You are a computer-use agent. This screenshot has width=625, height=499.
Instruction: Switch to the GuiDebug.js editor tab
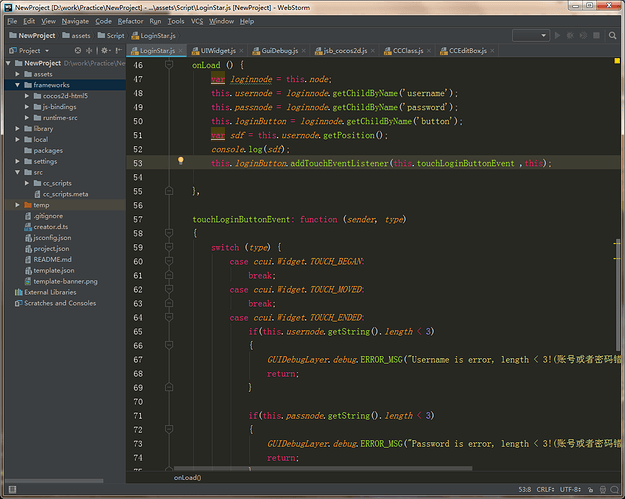(x=273, y=50)
